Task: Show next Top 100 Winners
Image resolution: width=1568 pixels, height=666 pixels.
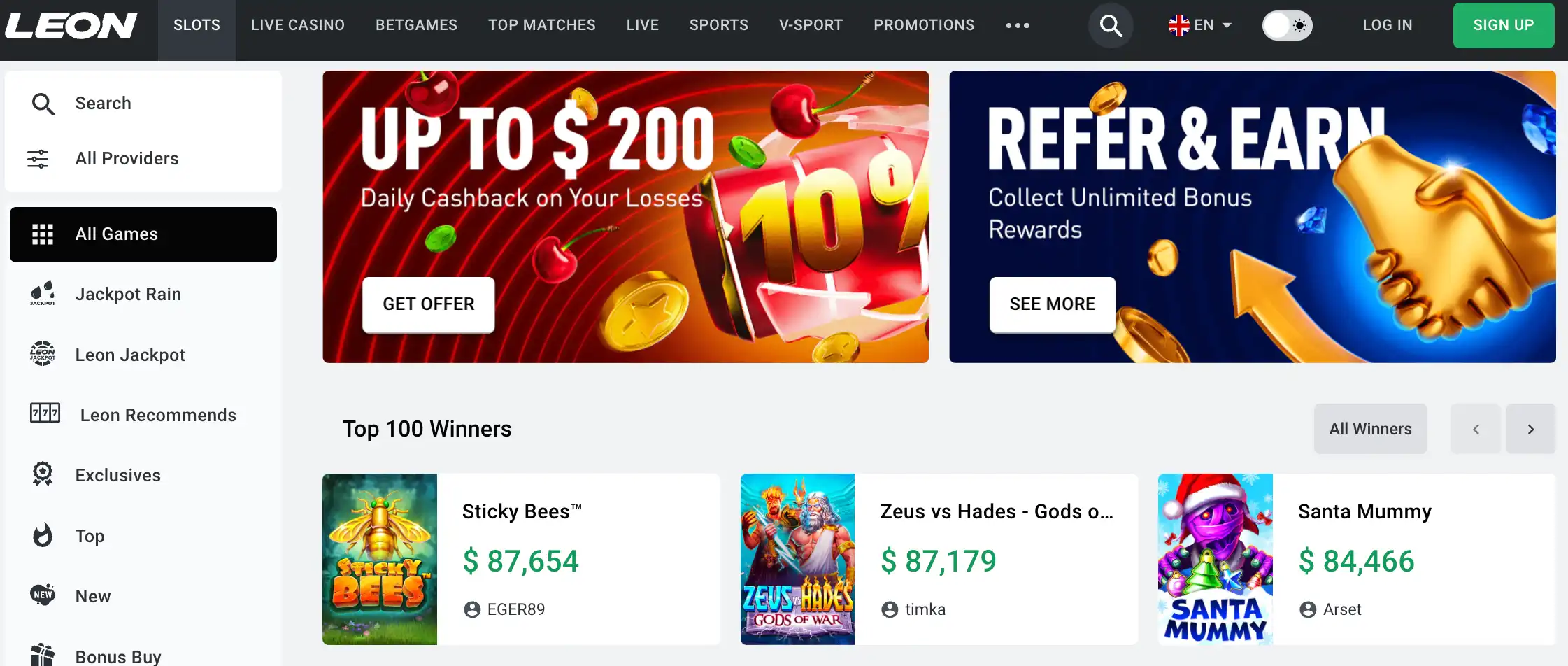Action: (x=1530, y=429)
